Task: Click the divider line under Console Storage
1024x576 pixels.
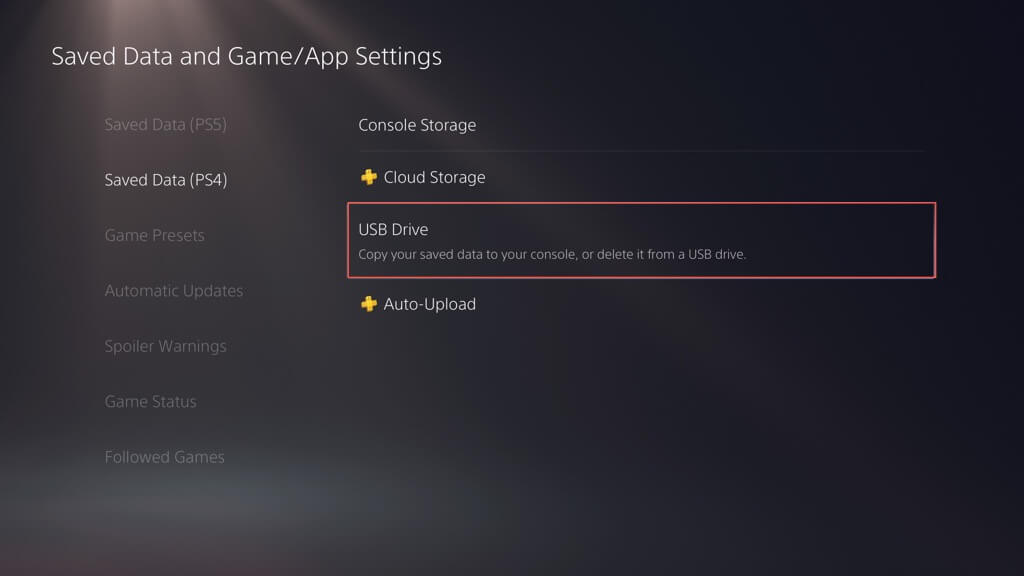Action: tap(640, 151)
